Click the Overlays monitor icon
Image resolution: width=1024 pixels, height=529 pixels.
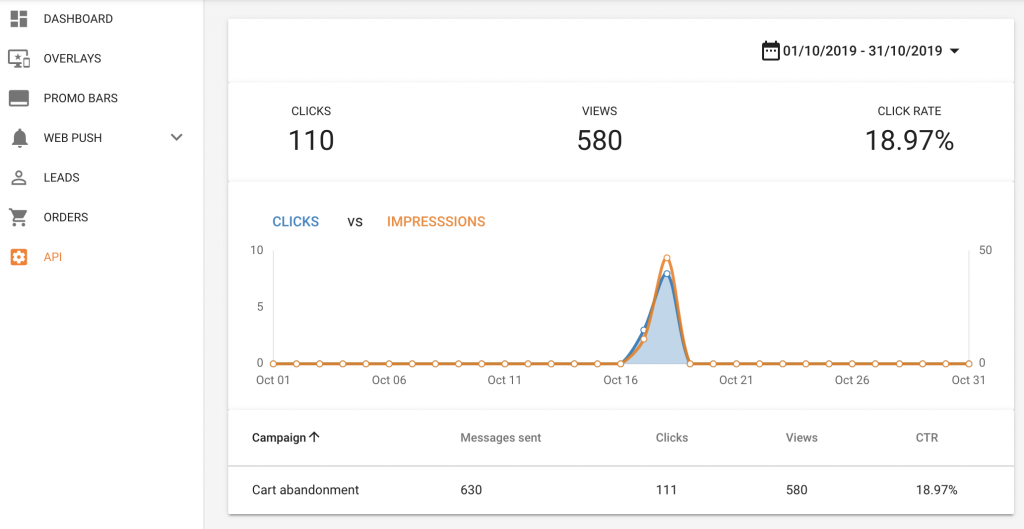tap(19, 59)
